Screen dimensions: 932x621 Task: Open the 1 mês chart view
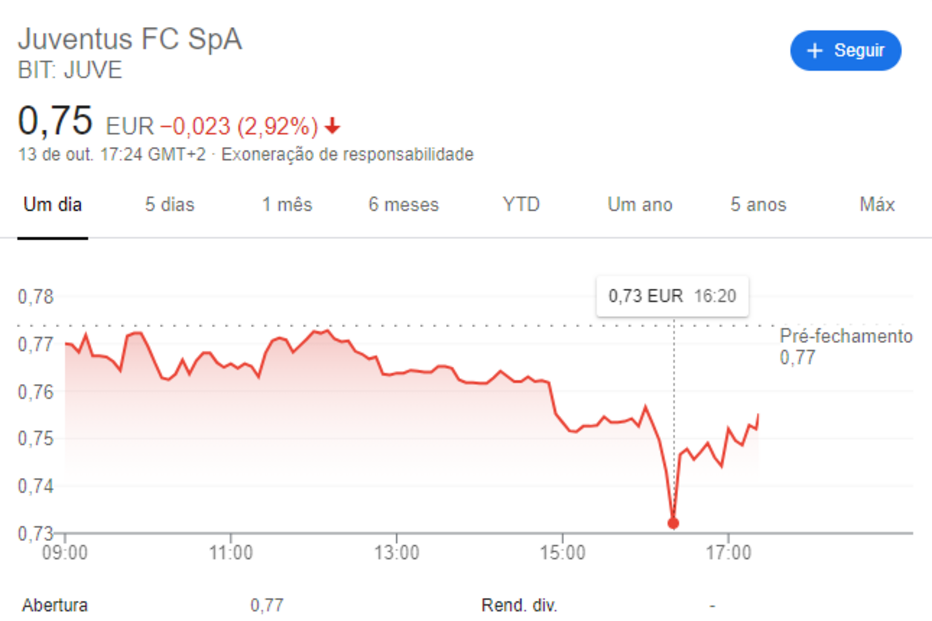coord(287,205)
